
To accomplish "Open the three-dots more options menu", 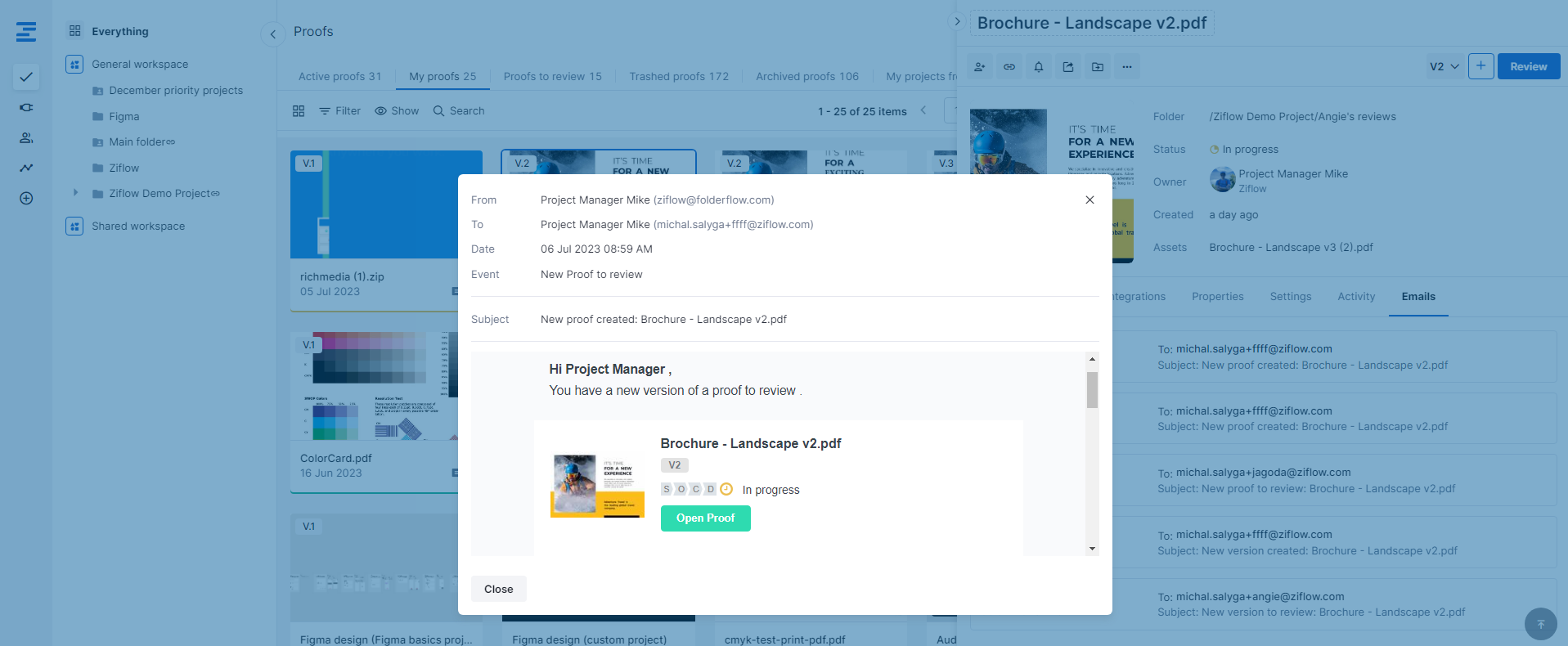I will (x=1127, y=67).
